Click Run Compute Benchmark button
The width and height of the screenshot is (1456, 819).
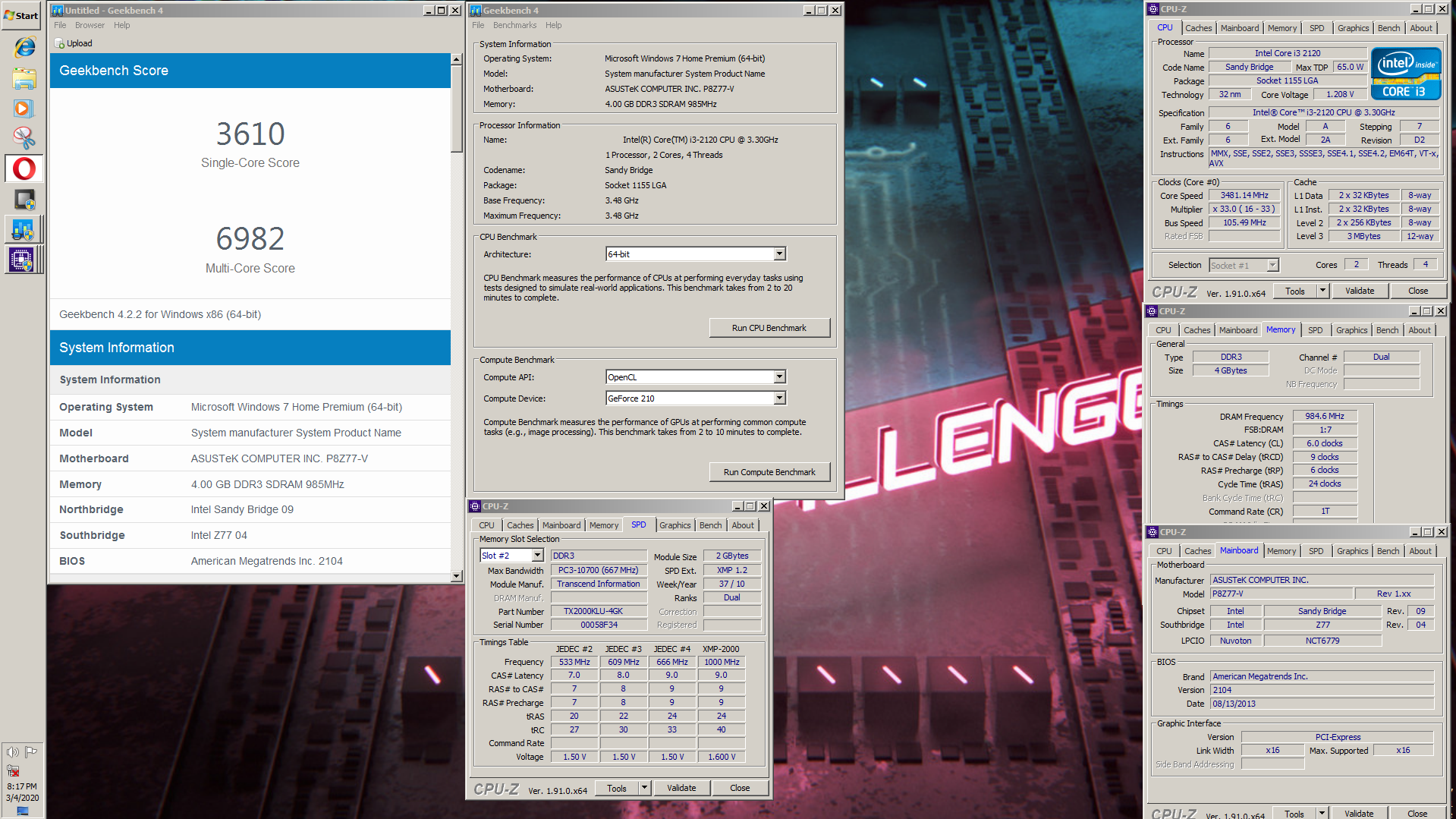[769, 472]
